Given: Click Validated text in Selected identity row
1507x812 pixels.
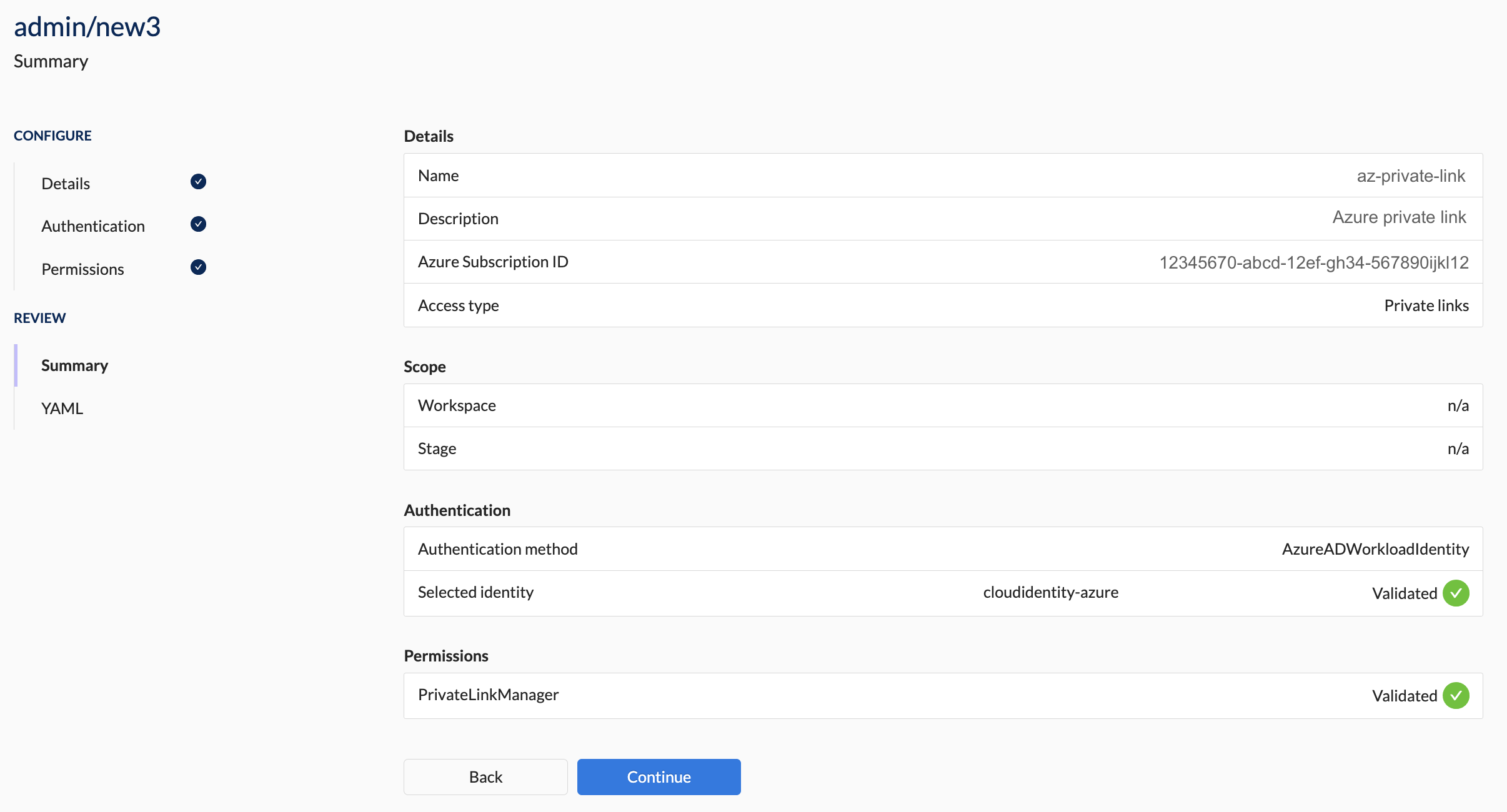Looking at the screenshot, I should (x=1405, y=593).
